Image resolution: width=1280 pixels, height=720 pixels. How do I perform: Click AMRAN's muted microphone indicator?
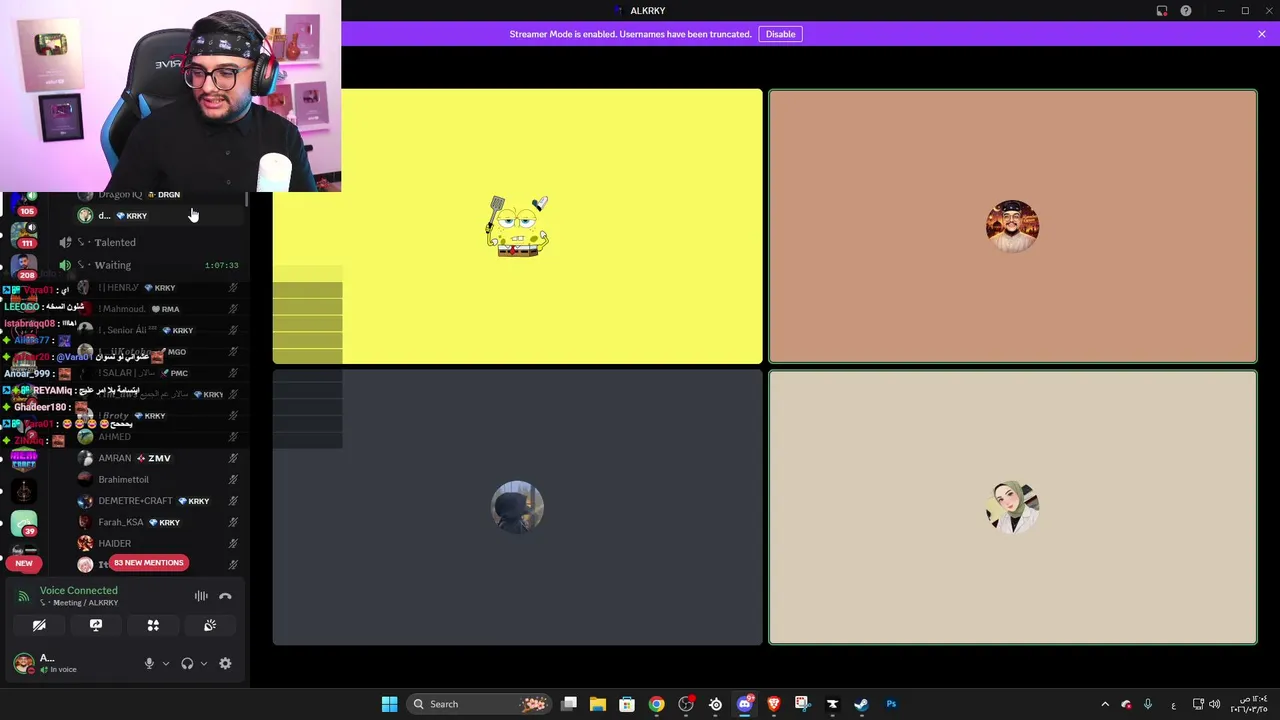[233, 458]
